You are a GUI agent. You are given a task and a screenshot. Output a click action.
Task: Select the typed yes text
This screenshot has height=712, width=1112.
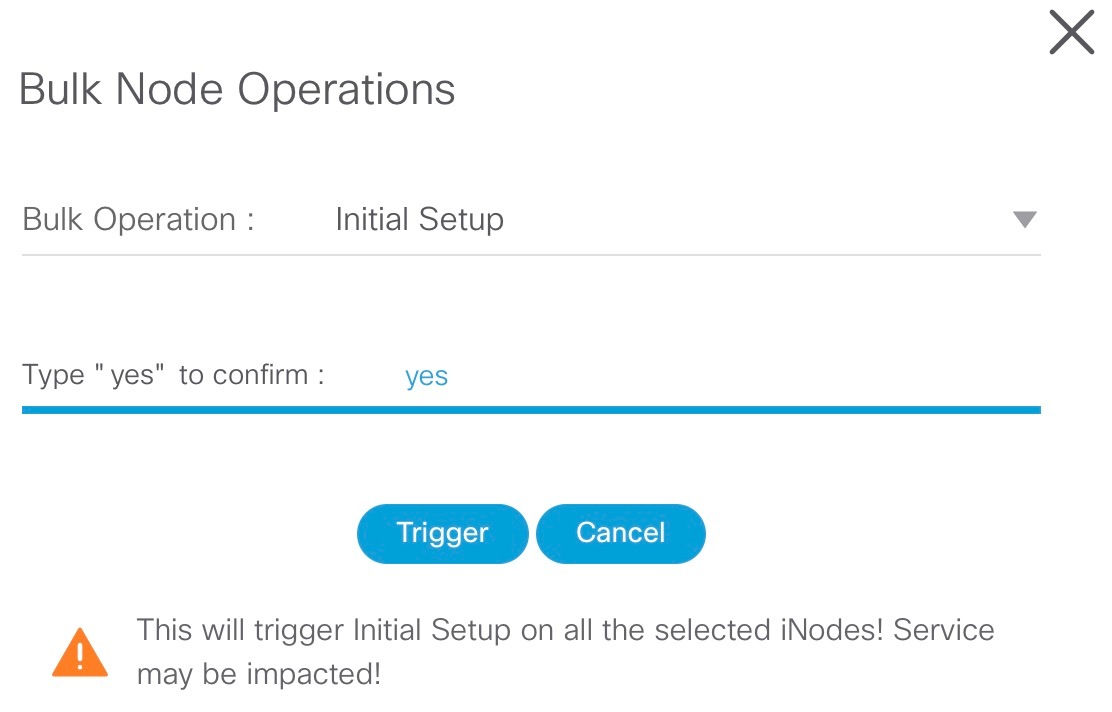426,376
